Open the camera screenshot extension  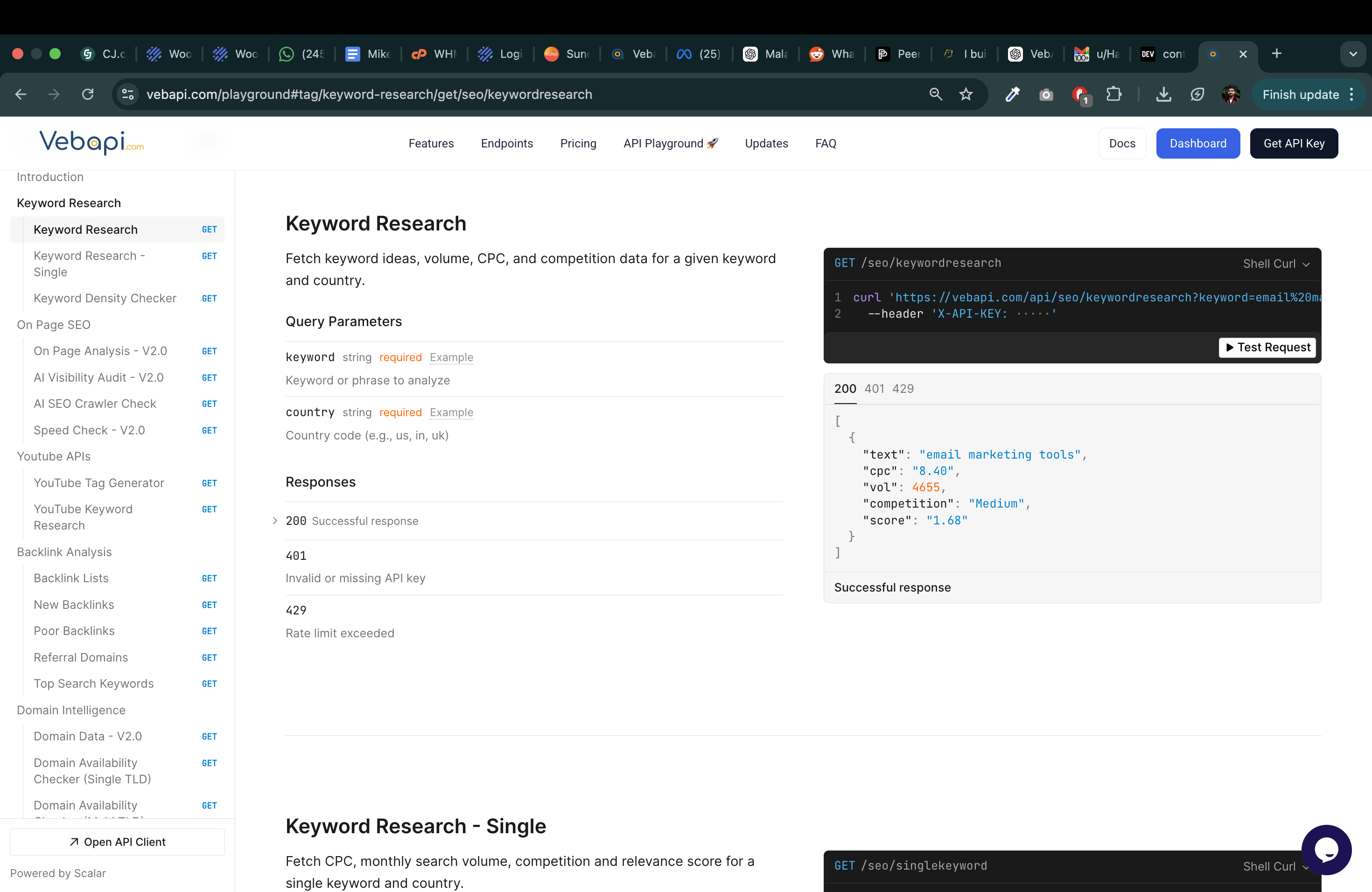point(1046,94)
